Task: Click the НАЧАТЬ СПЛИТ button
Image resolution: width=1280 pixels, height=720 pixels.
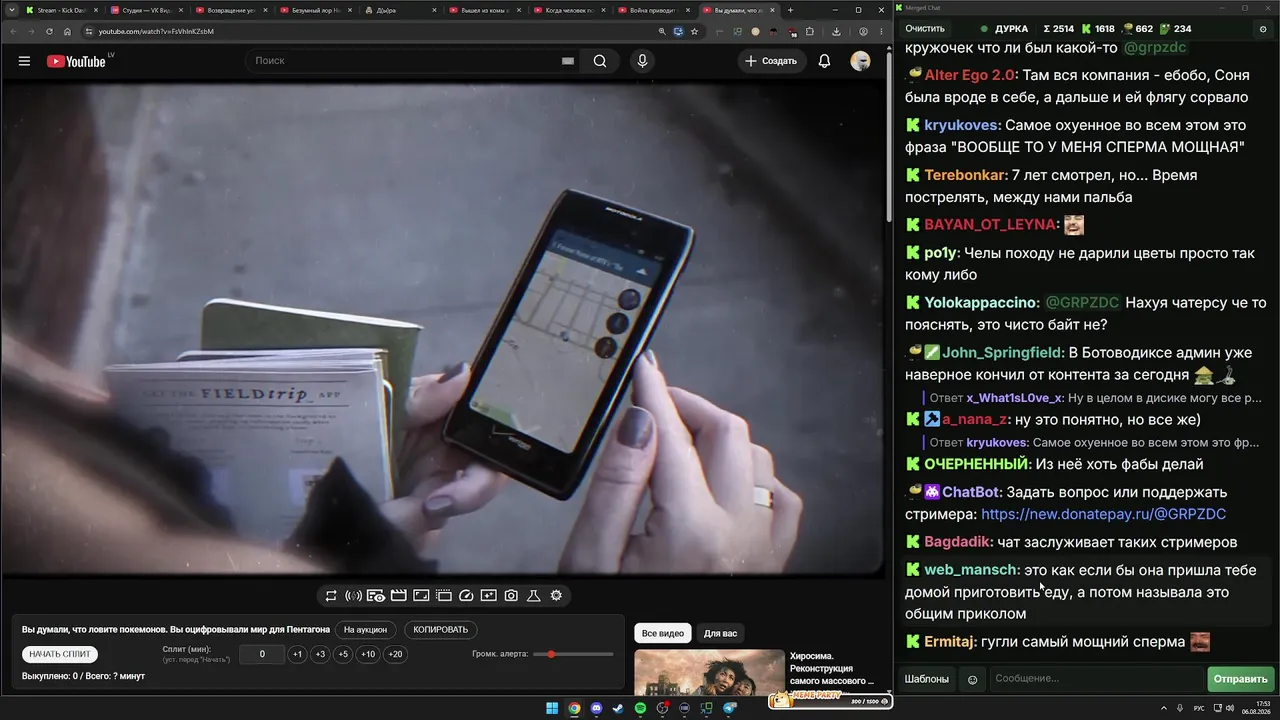Action: click(60, 654)
